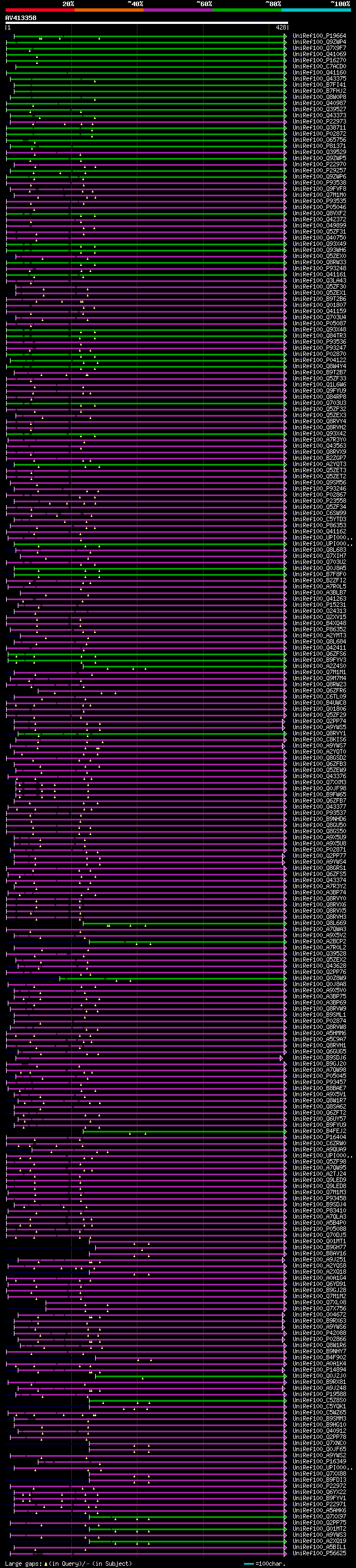Click the UniRef100_O24313 label
This screenshot has width=356, height=1568.
pyautogui.click(x=319, y=611)
